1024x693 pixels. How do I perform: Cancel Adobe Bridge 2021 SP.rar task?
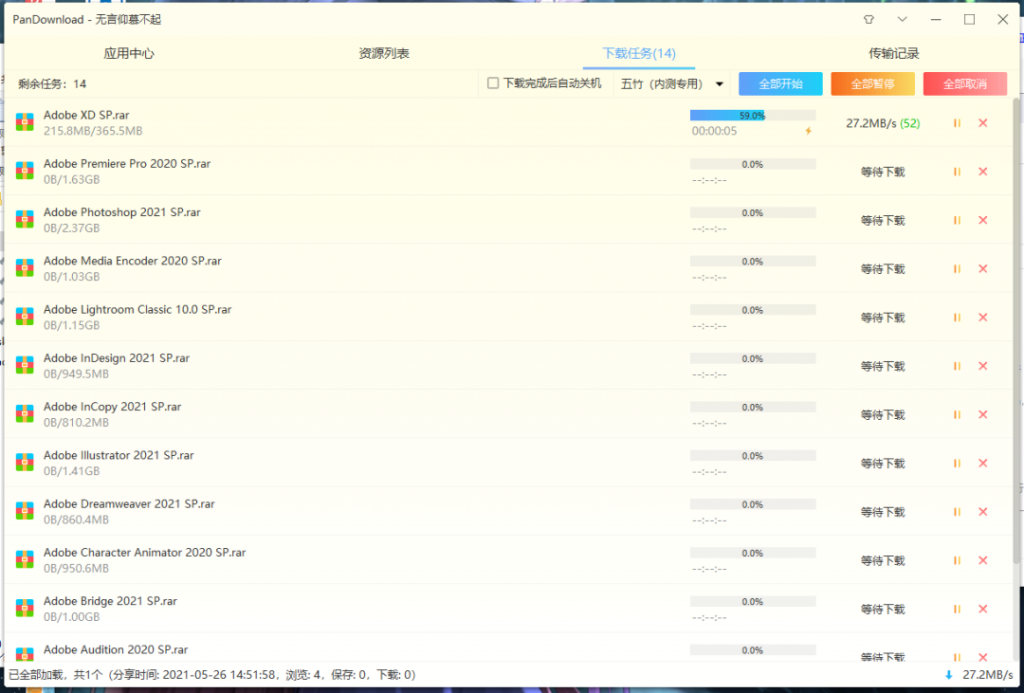982,609
